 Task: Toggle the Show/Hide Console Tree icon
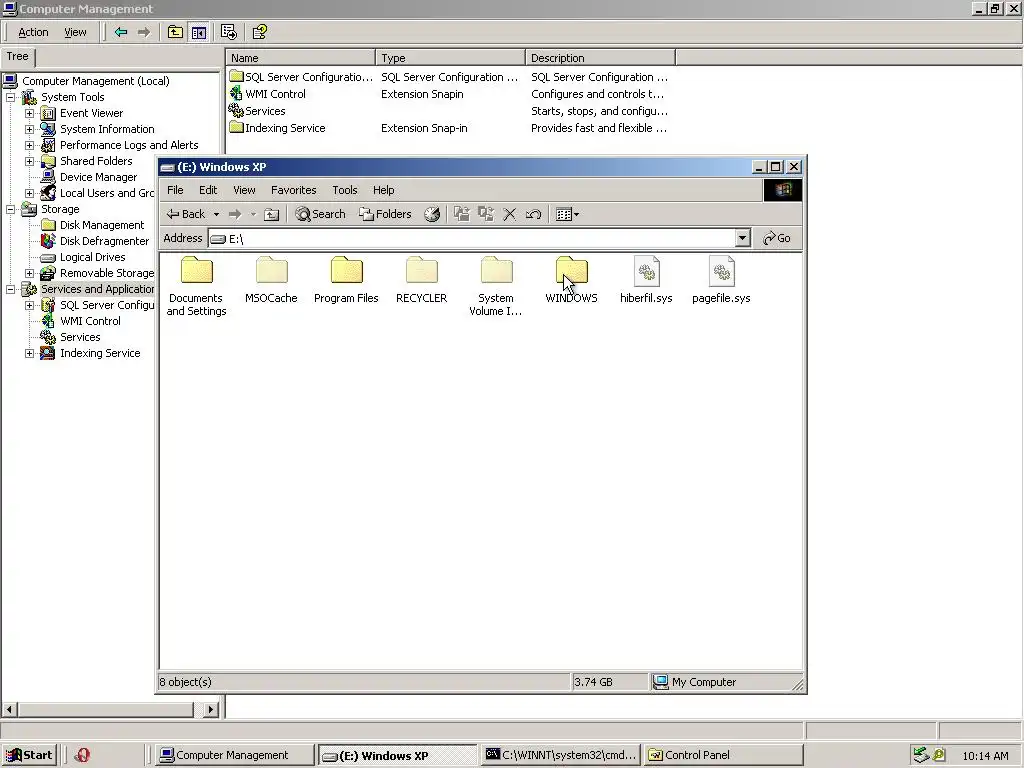click(x=199, y=32)
